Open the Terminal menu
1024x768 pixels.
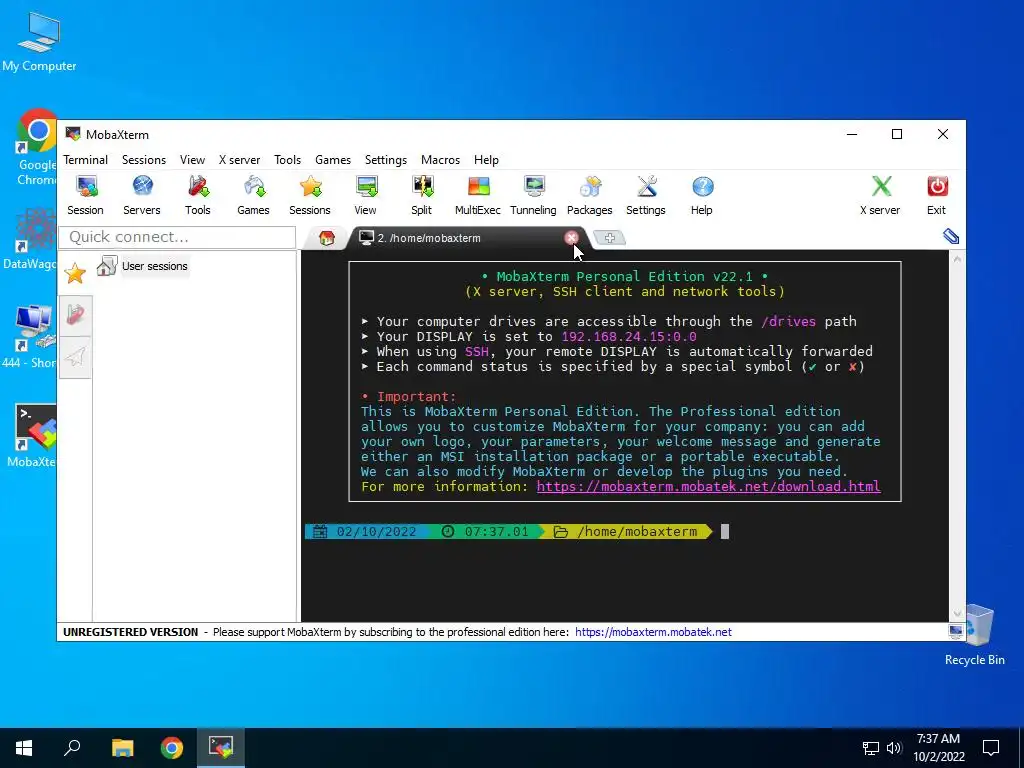86,160
